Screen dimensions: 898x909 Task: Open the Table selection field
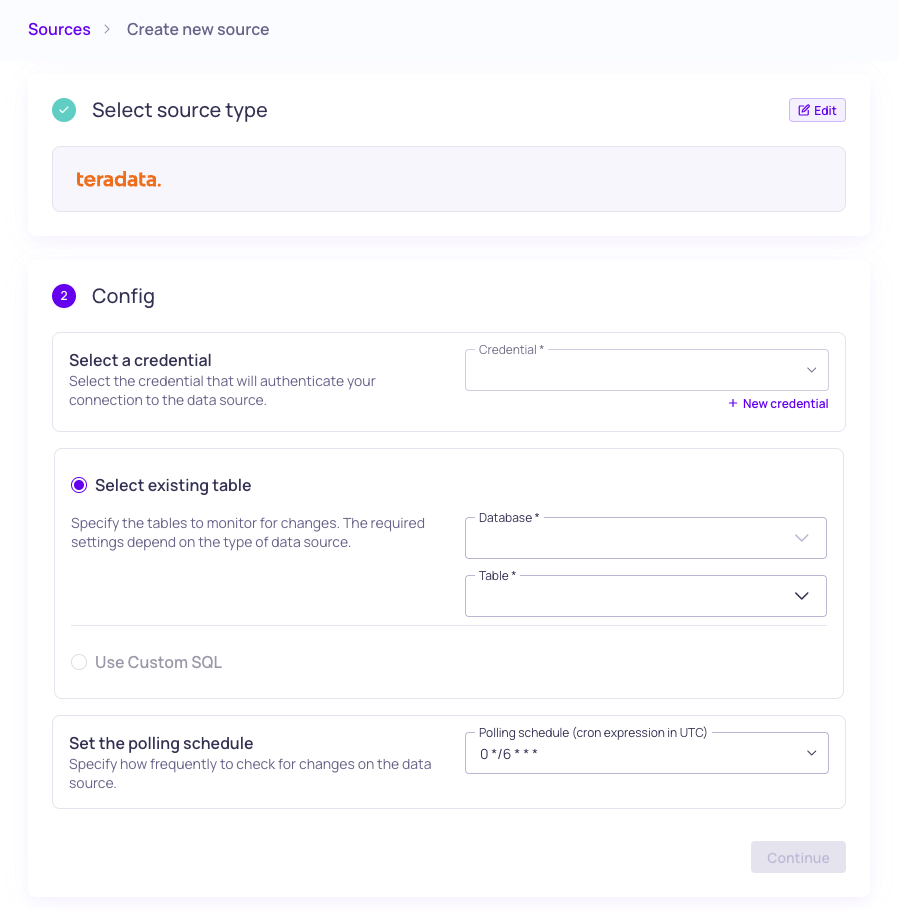tap(630, 597)
